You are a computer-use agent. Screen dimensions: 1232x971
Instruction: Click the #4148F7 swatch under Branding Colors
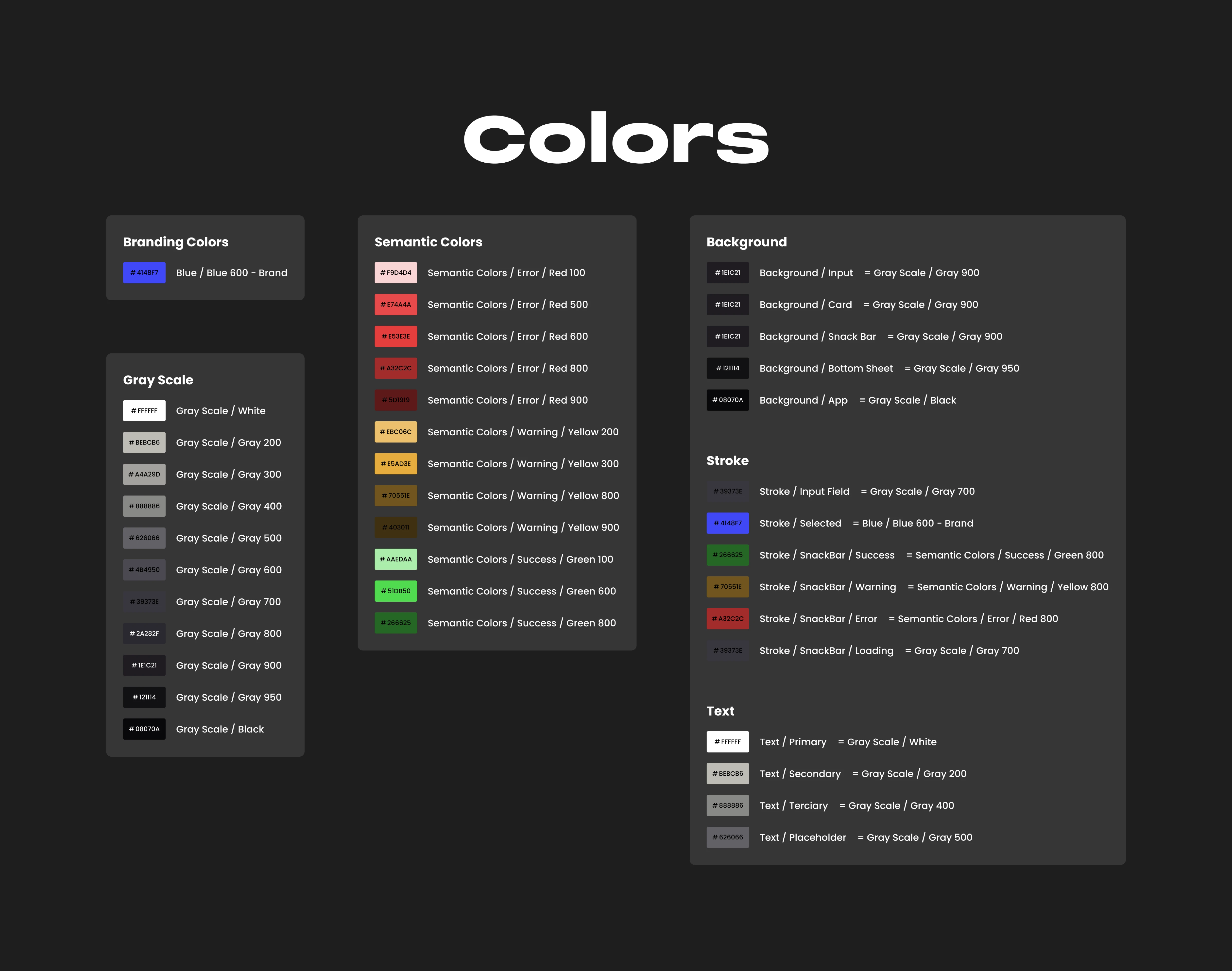point(144,273)
